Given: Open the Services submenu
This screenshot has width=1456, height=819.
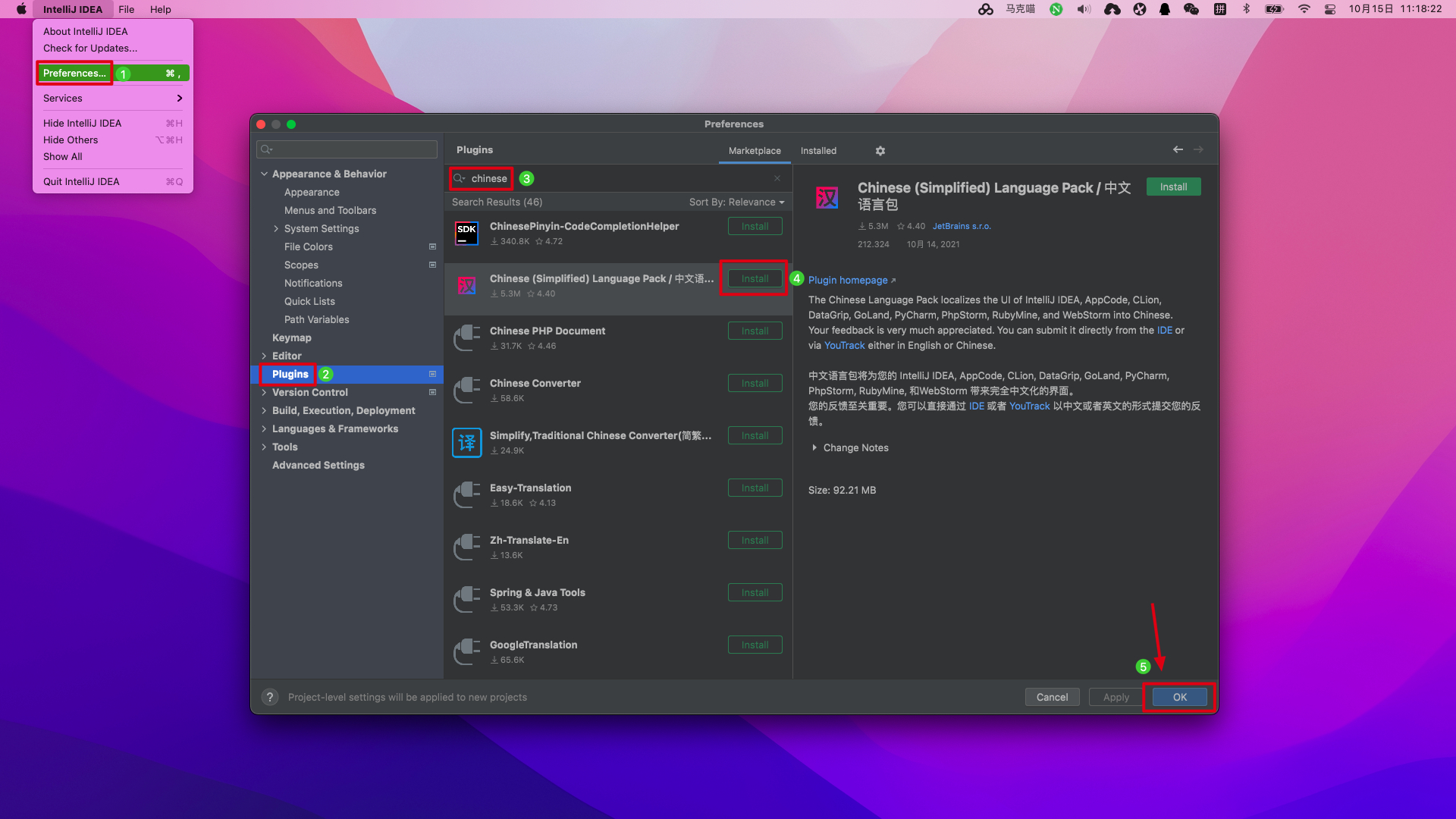Looking at the screenshot, I should (113, 98).
